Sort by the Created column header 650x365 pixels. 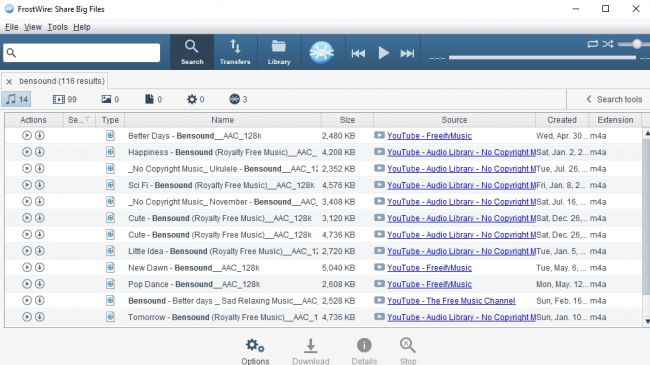coord(562,120)
